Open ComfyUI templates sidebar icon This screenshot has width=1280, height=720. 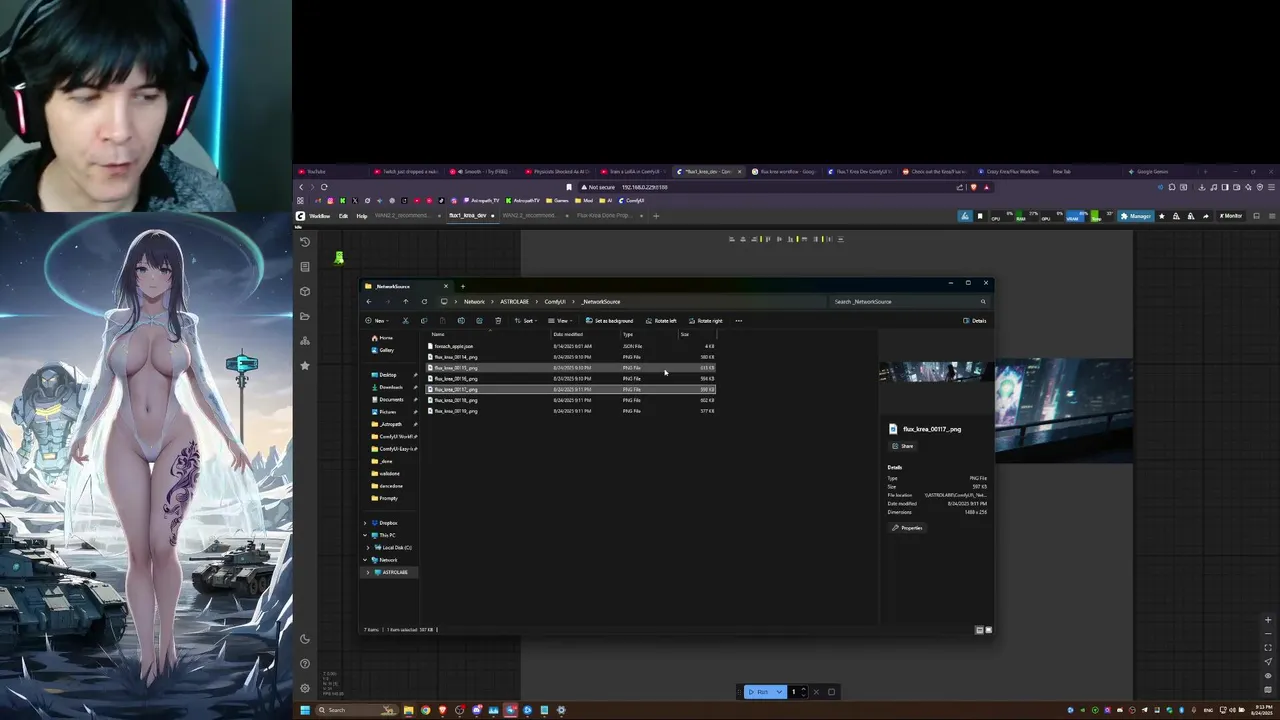click(305, 341)
